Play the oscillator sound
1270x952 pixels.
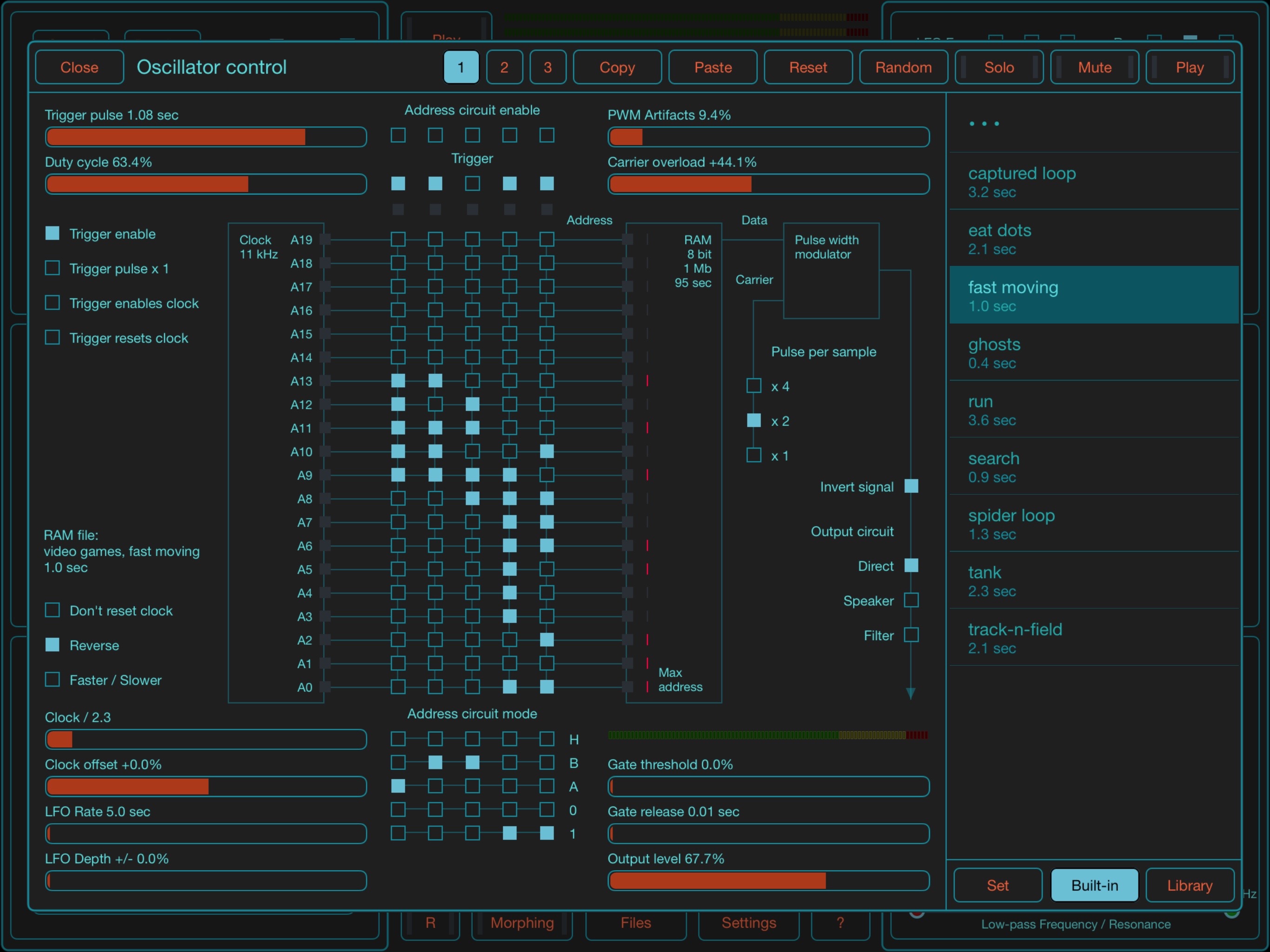point(1190,67)
